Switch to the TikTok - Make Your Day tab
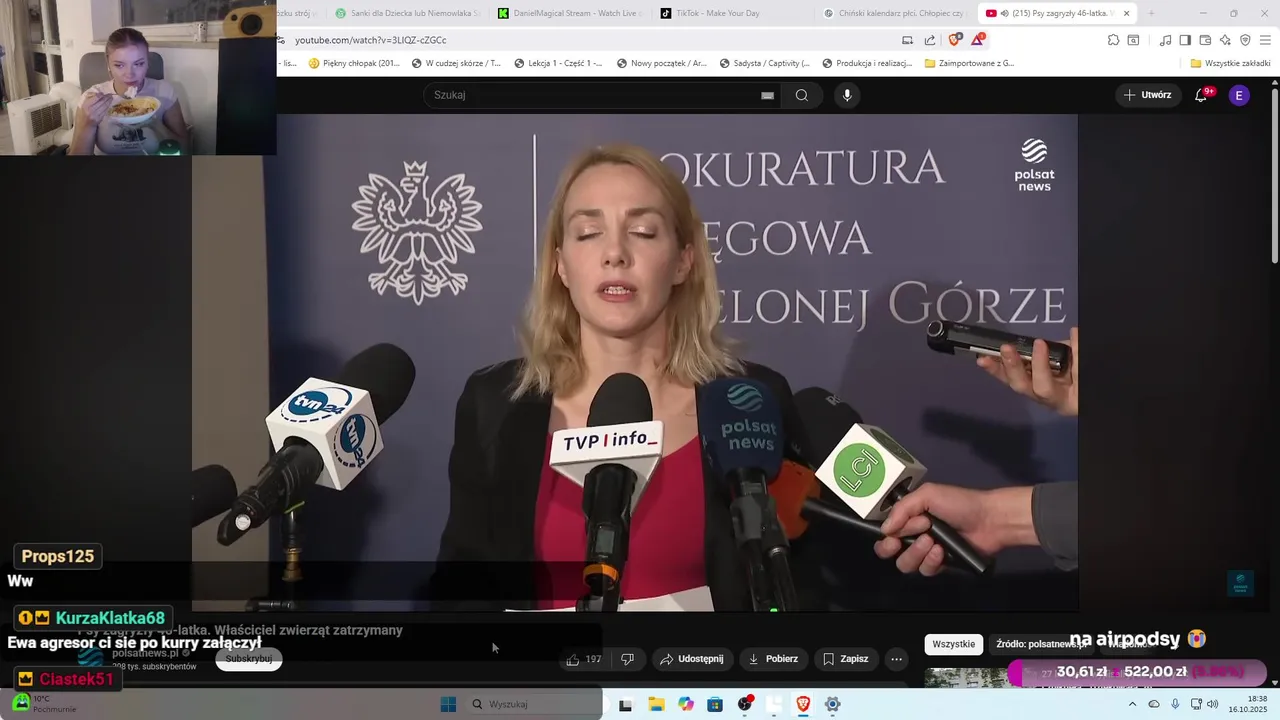The image size is (1280, 720). point(731,13)
